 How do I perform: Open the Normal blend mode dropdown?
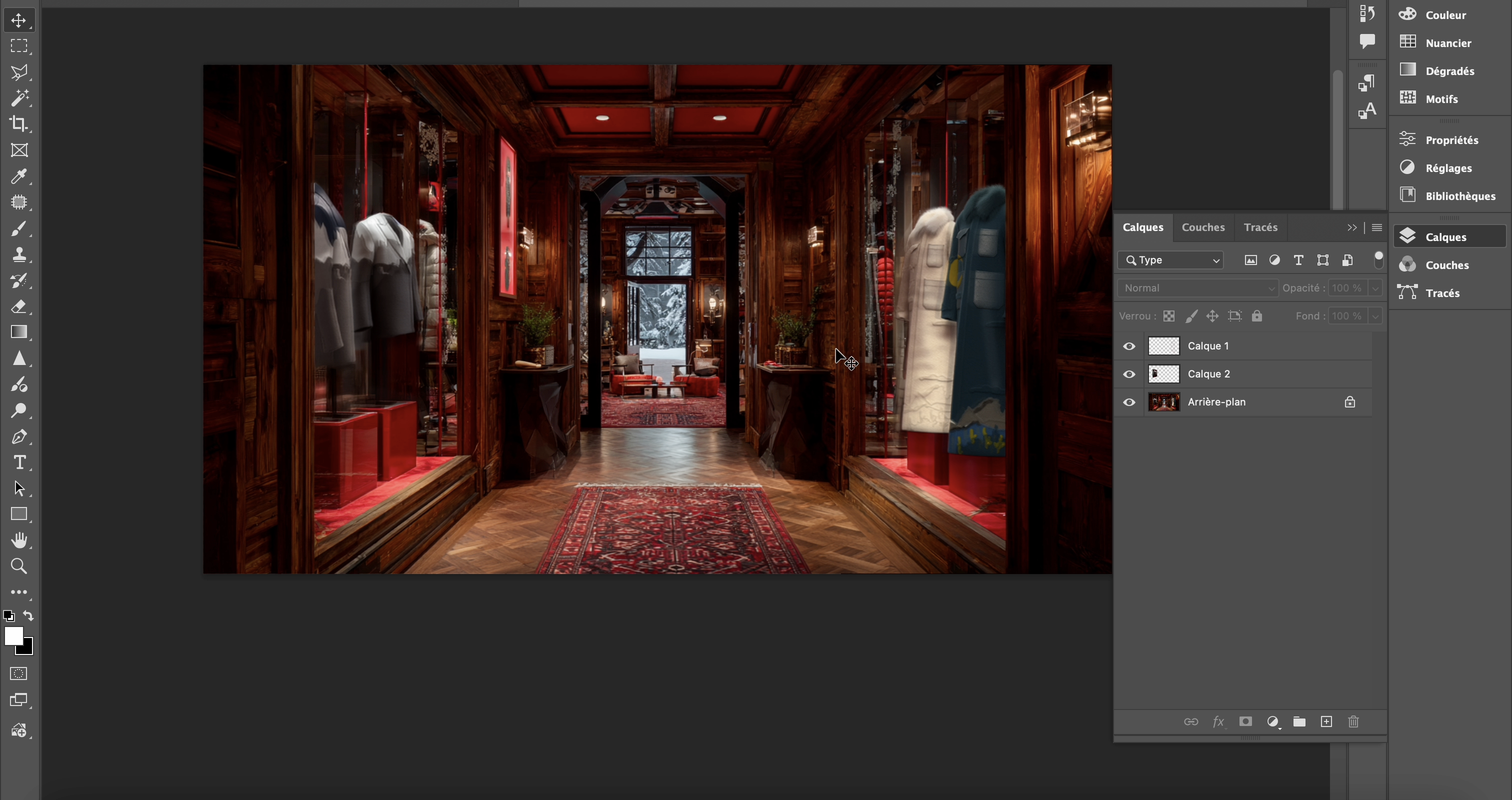point(1197,288)
